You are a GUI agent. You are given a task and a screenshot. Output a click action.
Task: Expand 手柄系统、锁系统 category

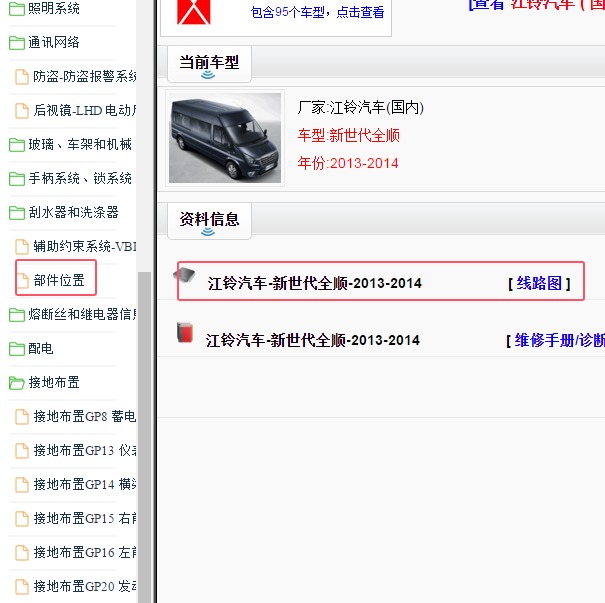pos(80,178)
